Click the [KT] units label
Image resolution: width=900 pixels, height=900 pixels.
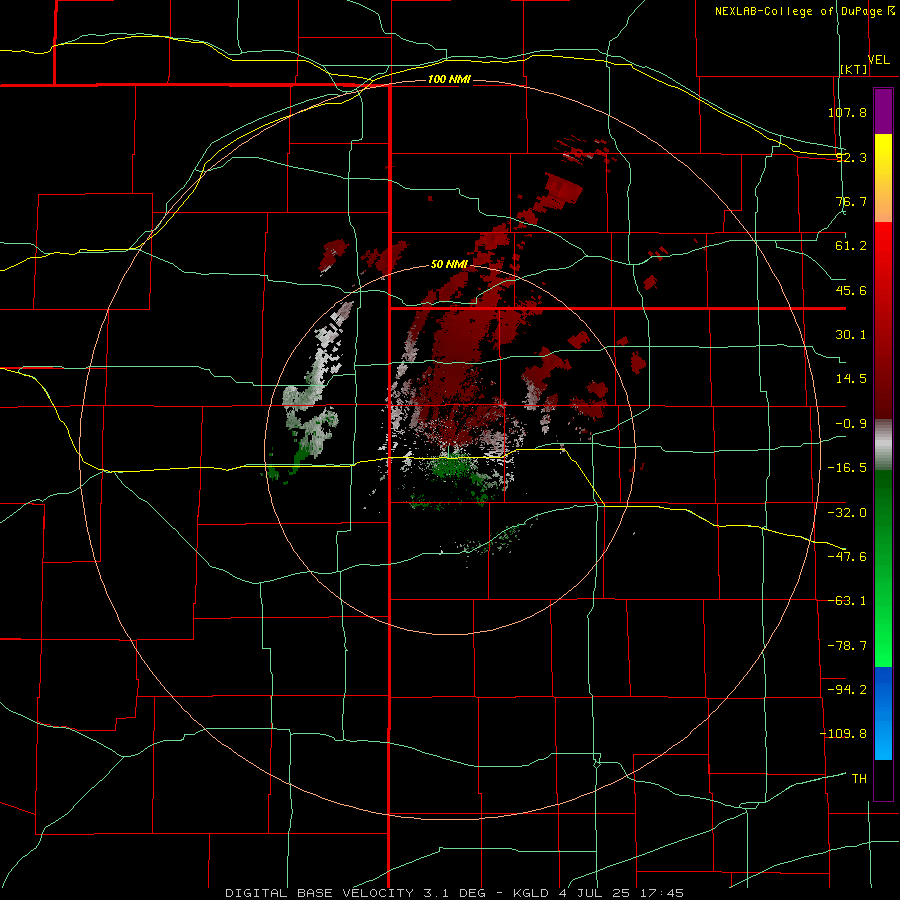(x=854, y=69)
